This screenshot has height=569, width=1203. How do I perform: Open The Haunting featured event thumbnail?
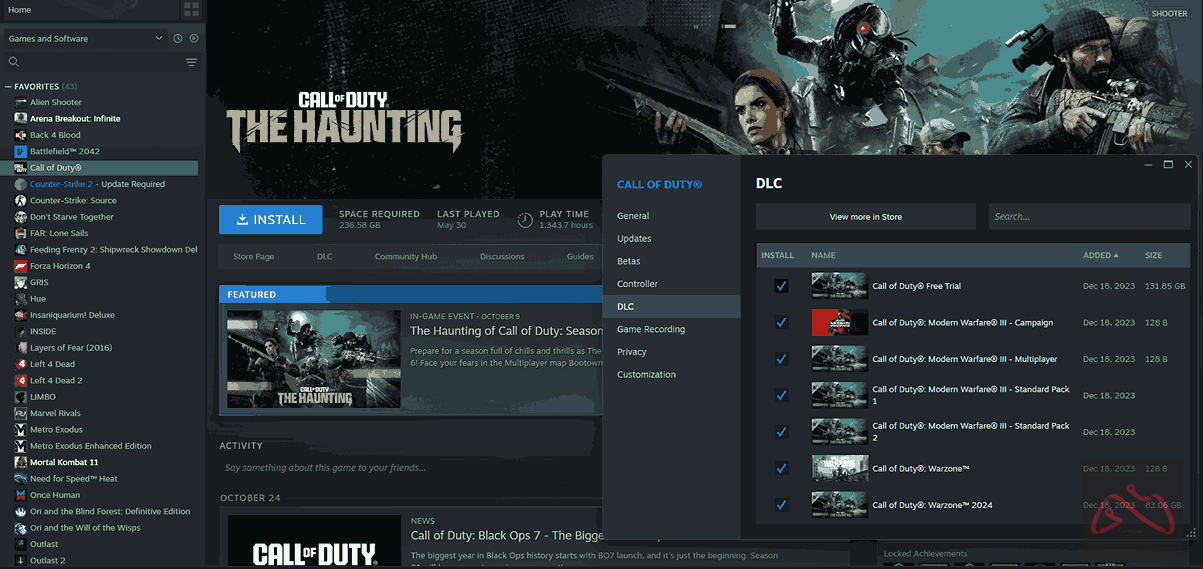(x=313, y=358)
